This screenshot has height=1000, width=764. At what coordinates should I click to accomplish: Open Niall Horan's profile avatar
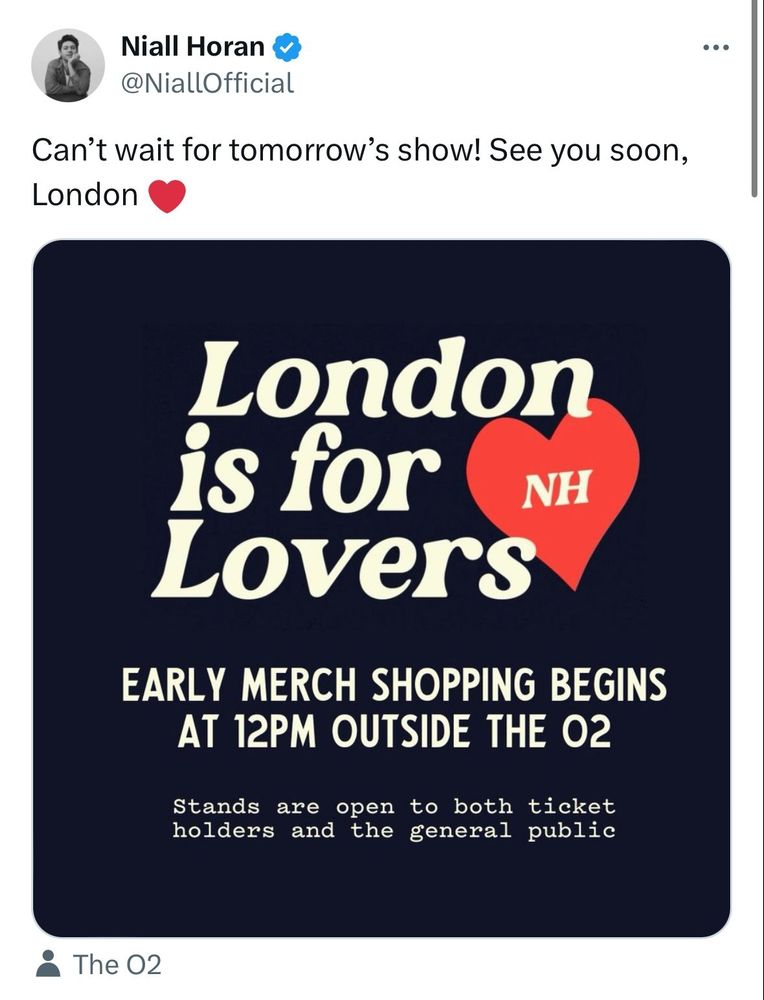coord(68,65)
